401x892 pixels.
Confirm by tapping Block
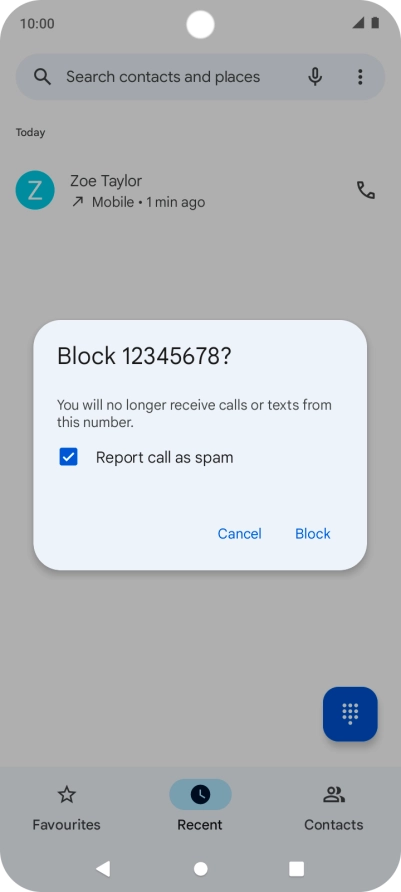312,534
